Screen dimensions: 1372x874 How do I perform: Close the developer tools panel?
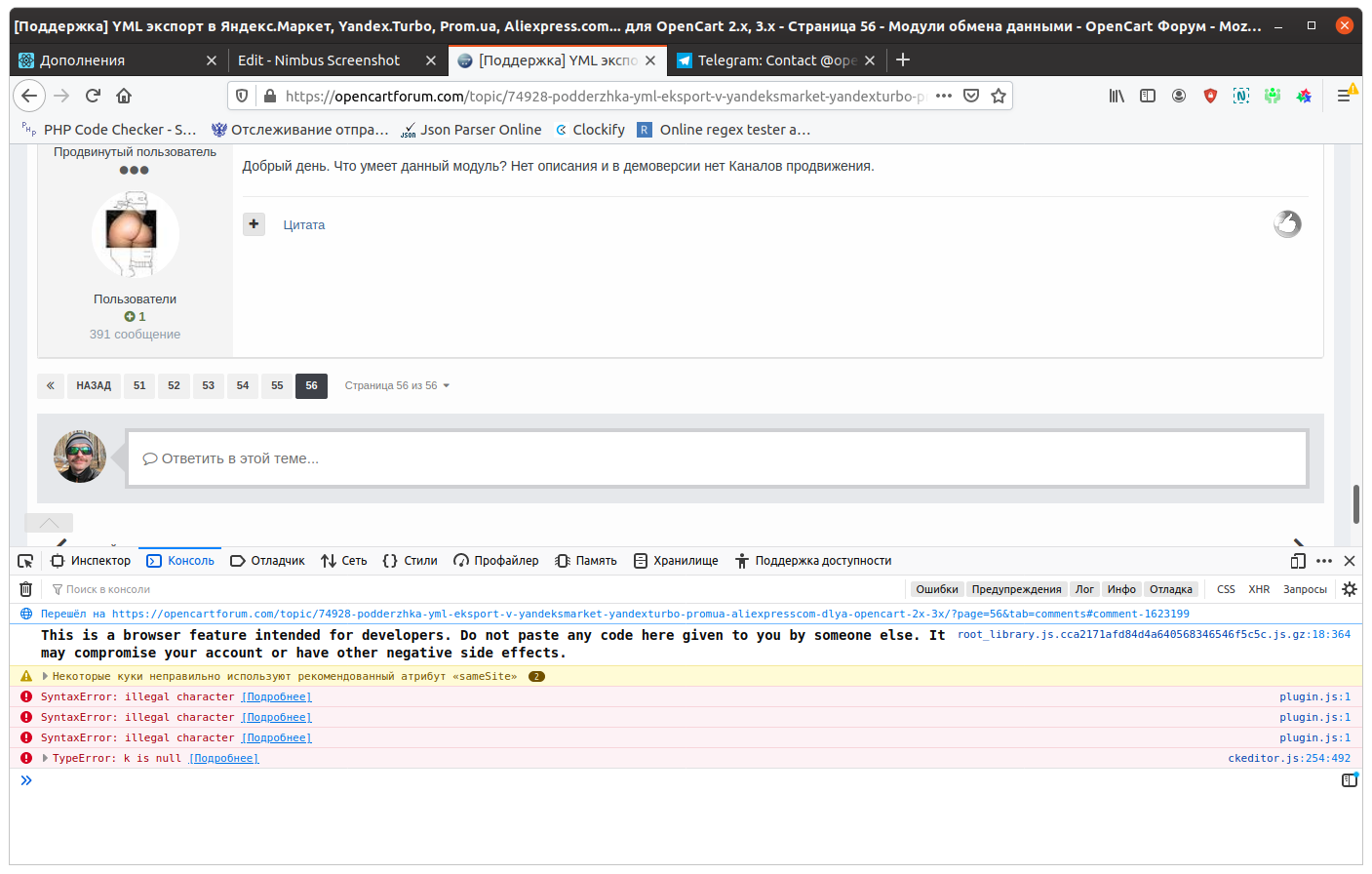click(1350, 561)
